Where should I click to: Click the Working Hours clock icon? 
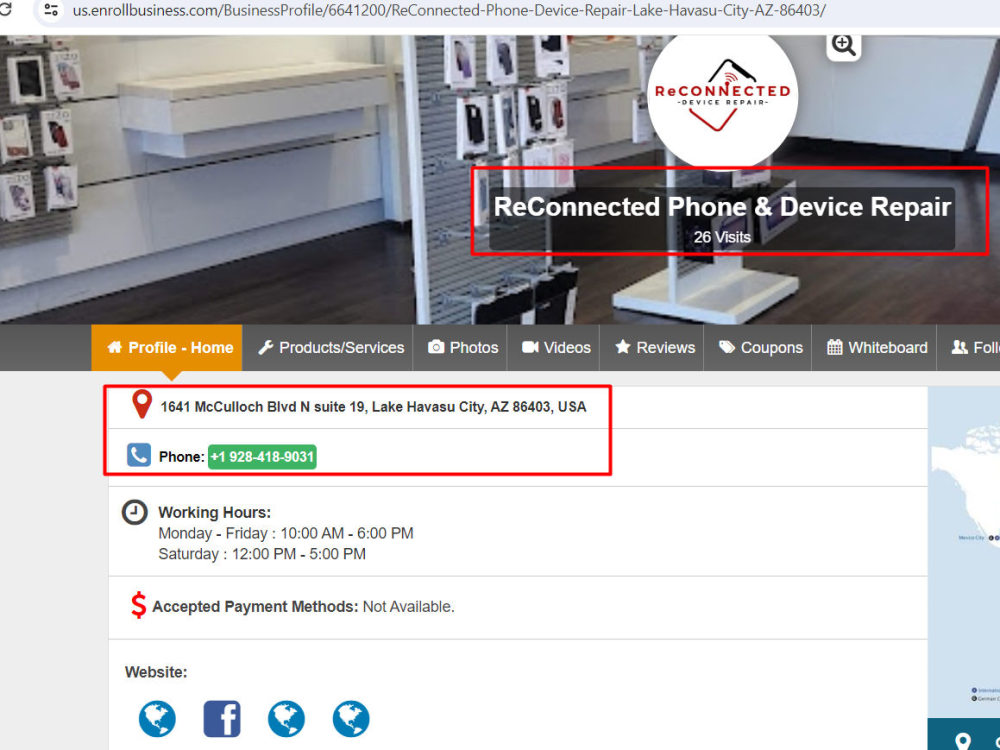click(135, 513)
